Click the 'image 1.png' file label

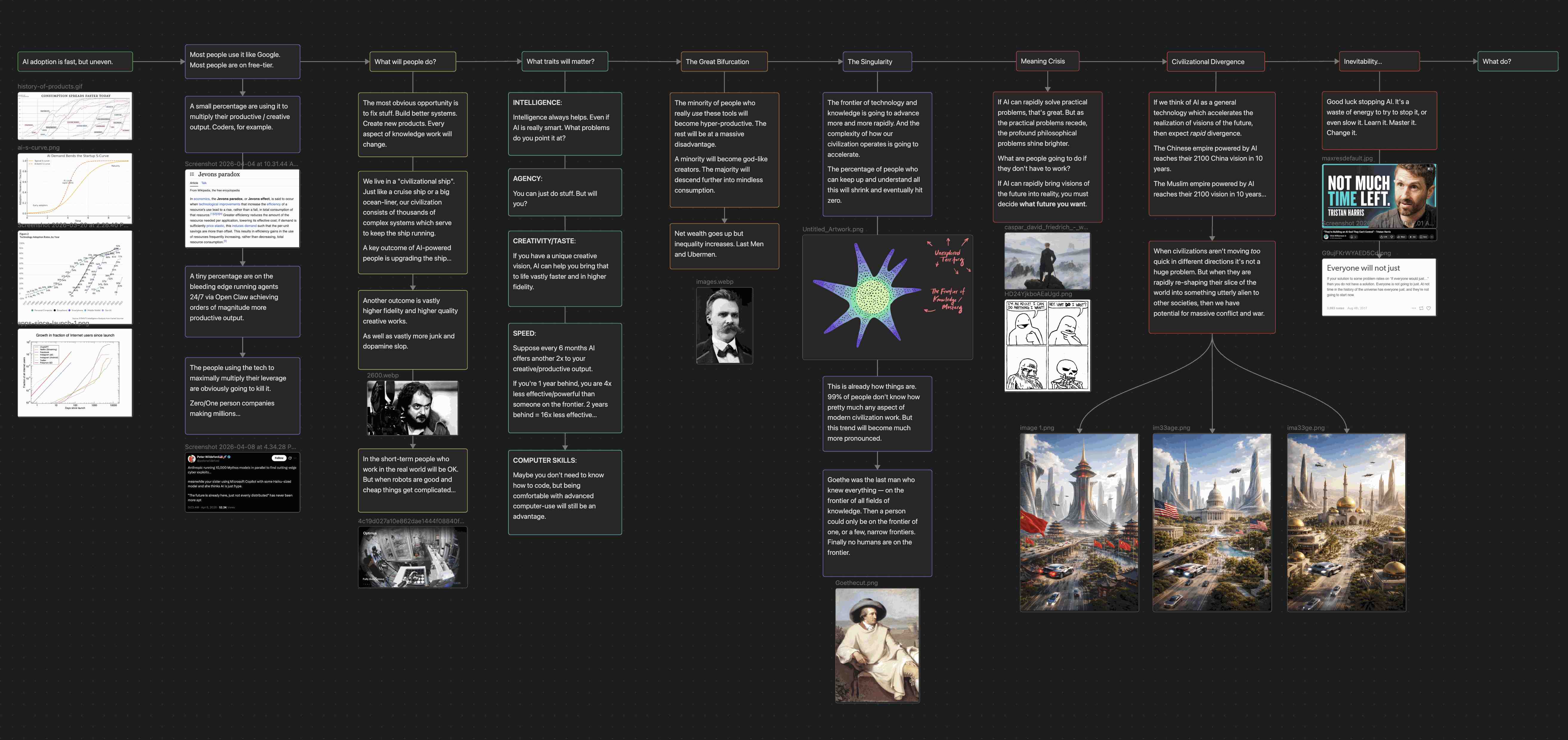pos(1037,428)
